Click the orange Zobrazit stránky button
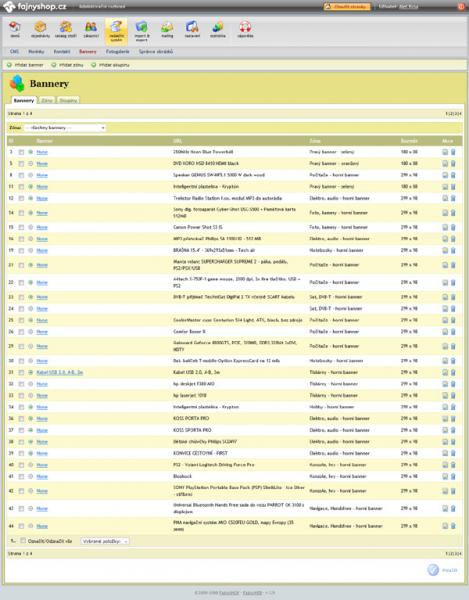Viewport: 469px width, 600px height. [347, 7]
